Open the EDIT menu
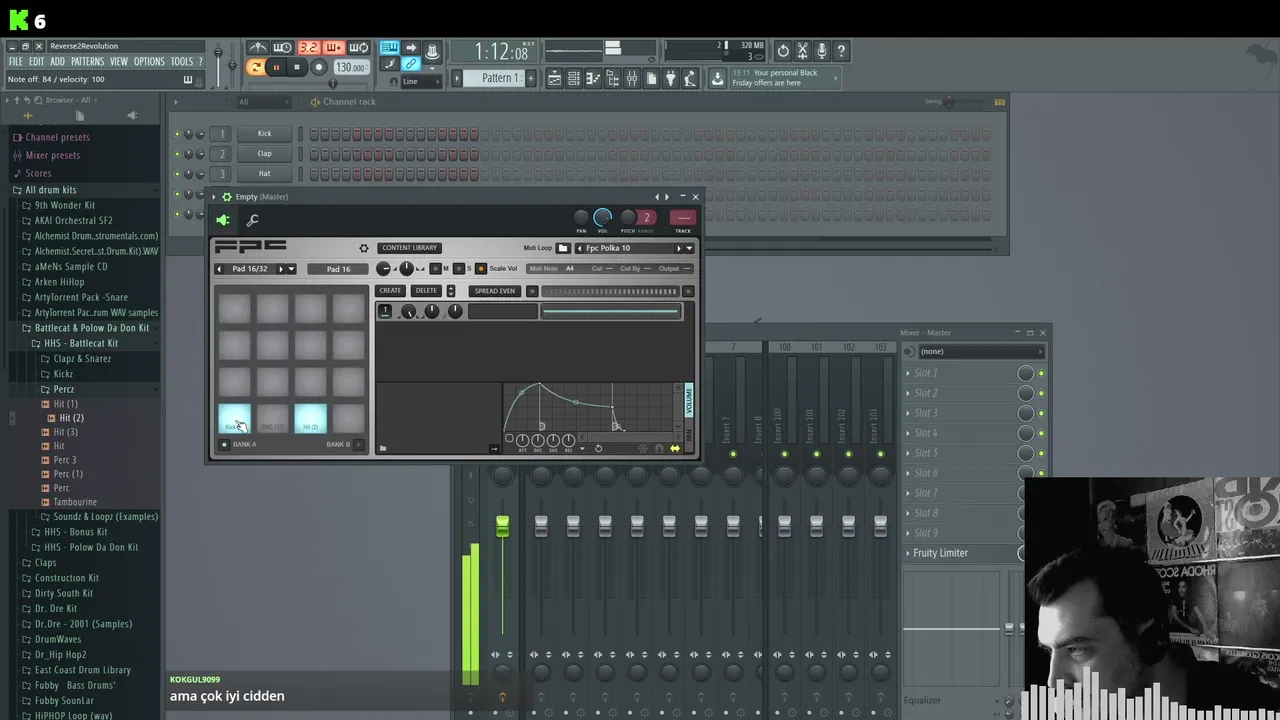The width and height of the screenshot is (1280, 720). click(36, 62)
